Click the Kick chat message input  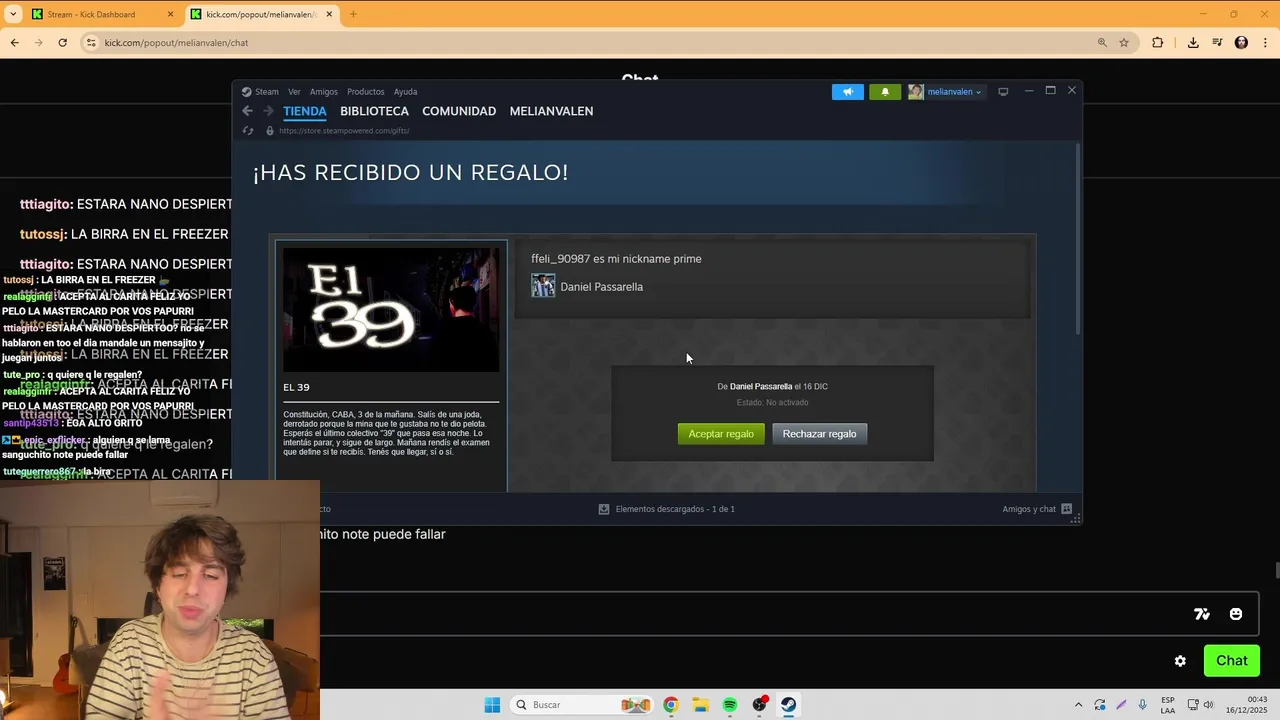[x=750, y=614]
